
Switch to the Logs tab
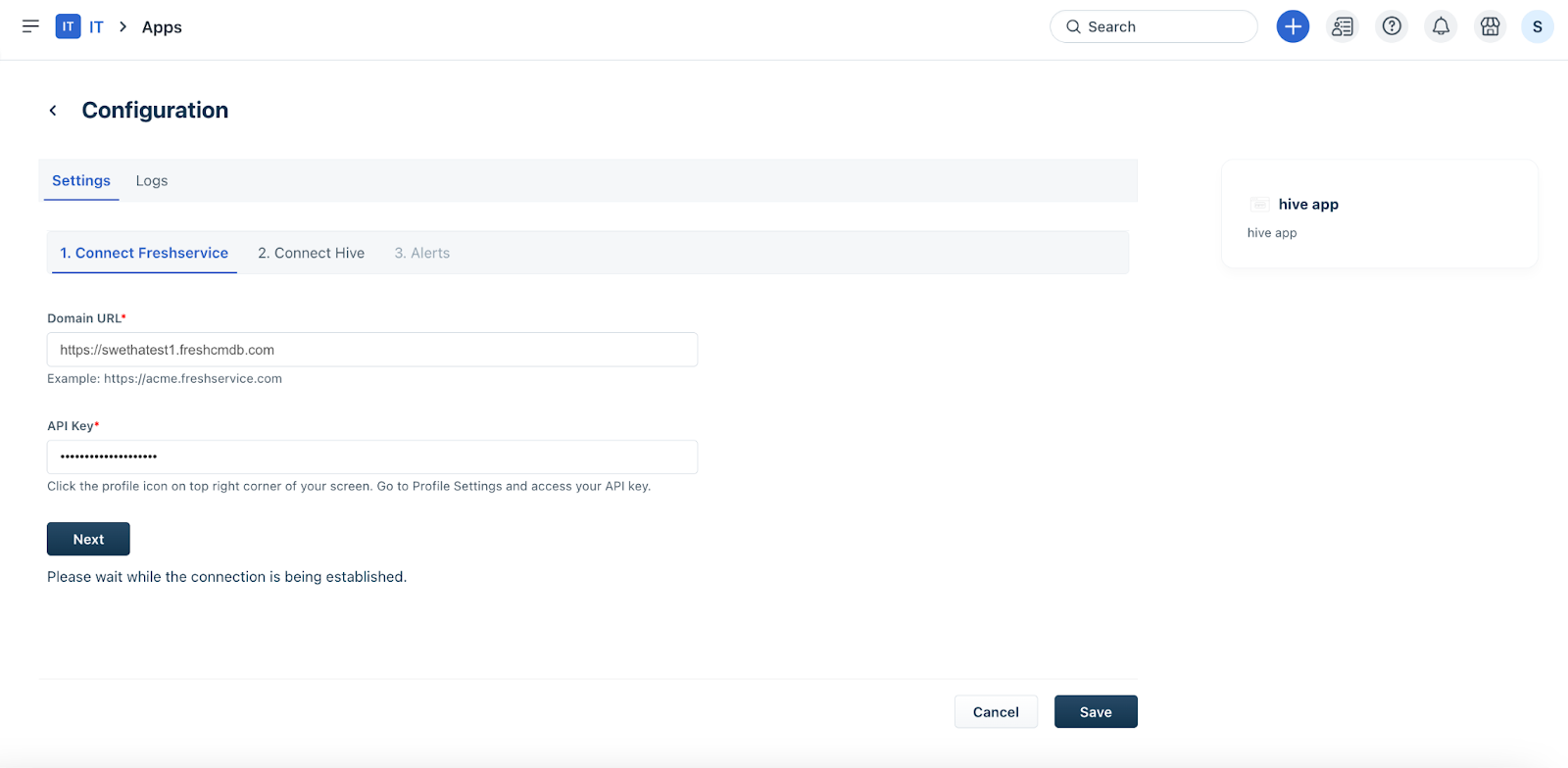pyautogui.click(x=152, y=180)
